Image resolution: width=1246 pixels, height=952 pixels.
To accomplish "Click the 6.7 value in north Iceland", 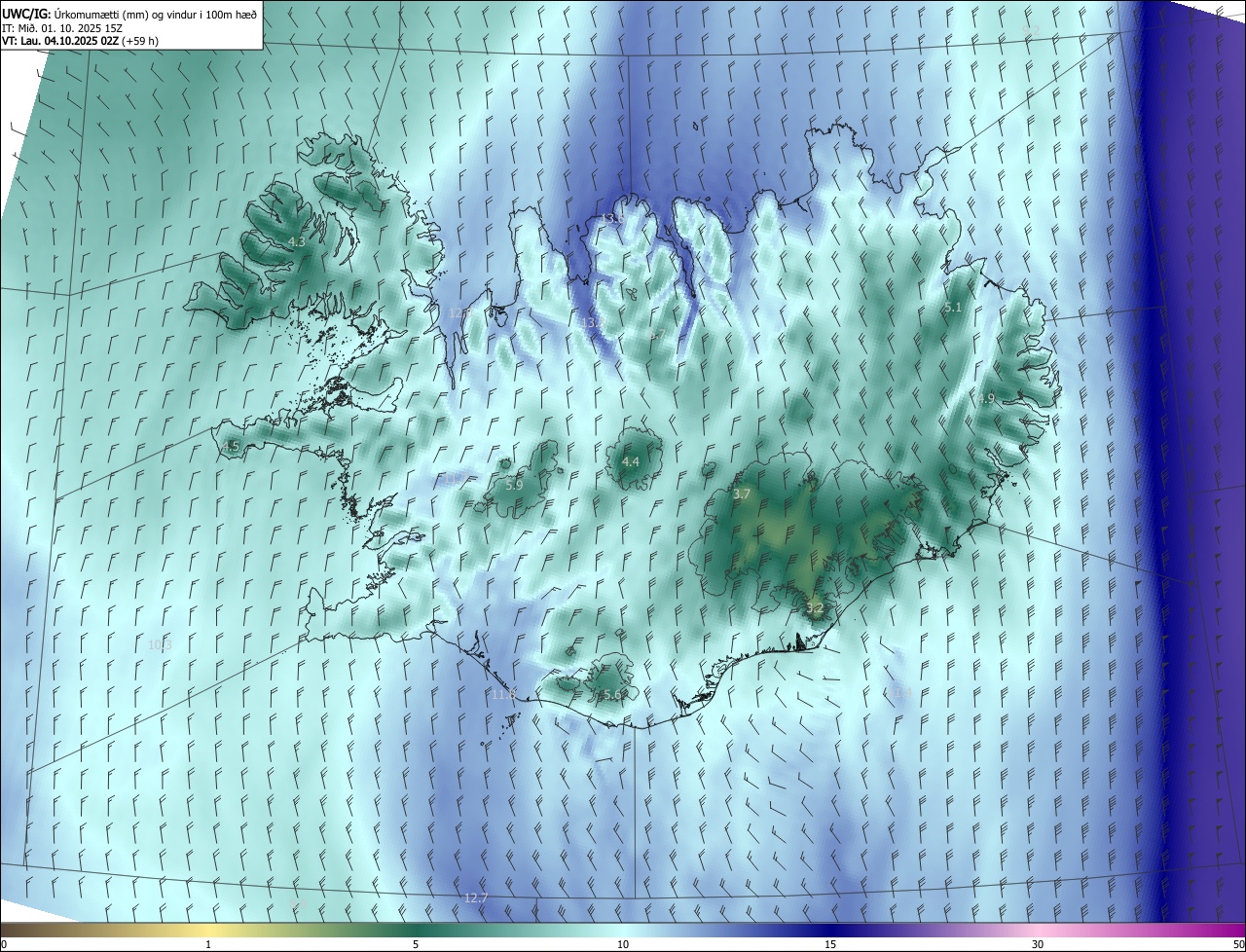I will coord(657,335).
